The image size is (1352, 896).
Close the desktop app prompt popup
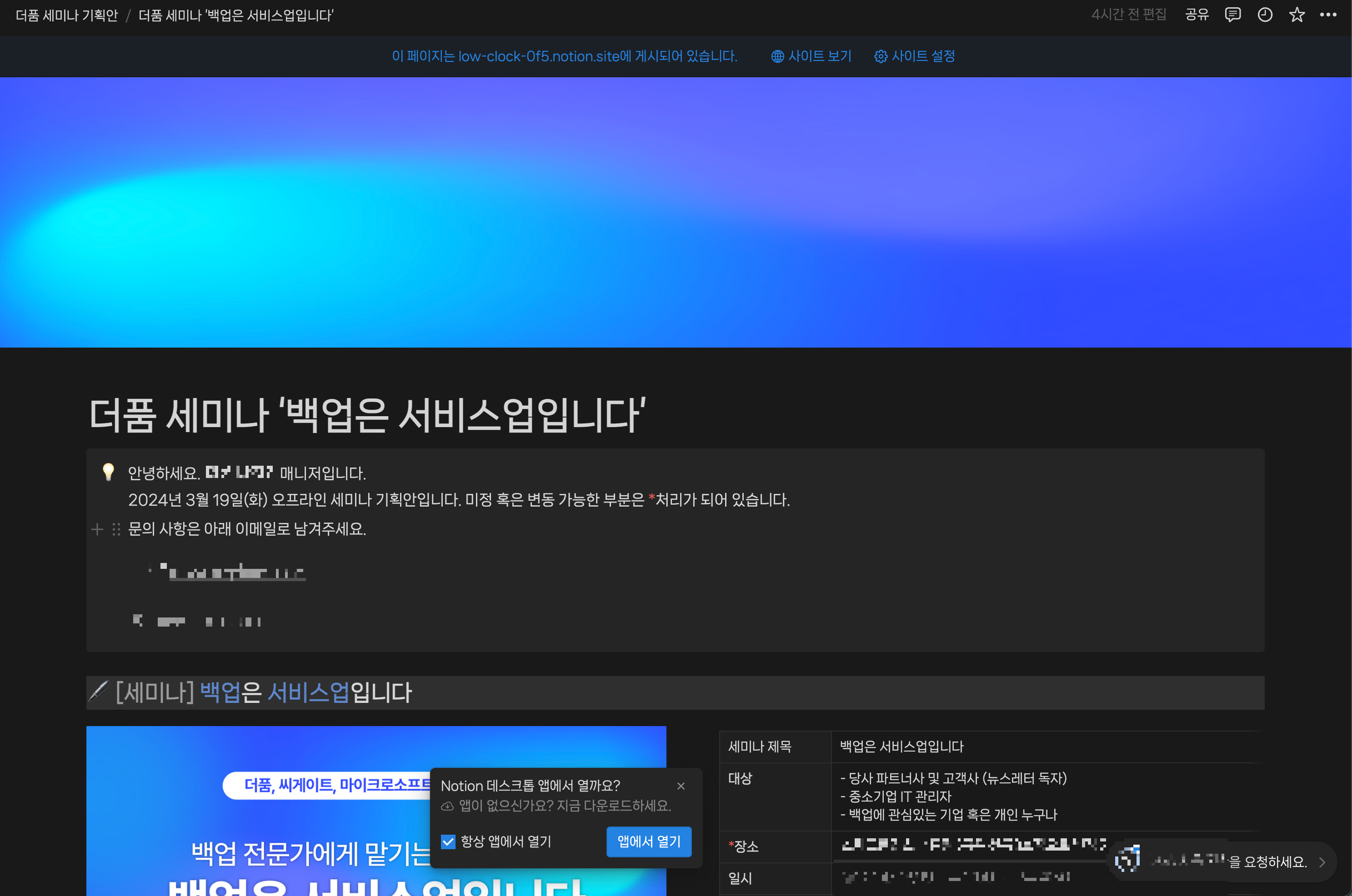coord(680,786)
